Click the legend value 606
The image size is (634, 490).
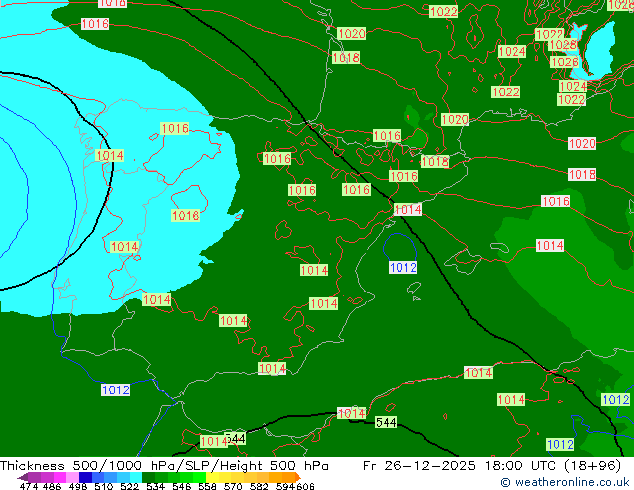(305, 486)
